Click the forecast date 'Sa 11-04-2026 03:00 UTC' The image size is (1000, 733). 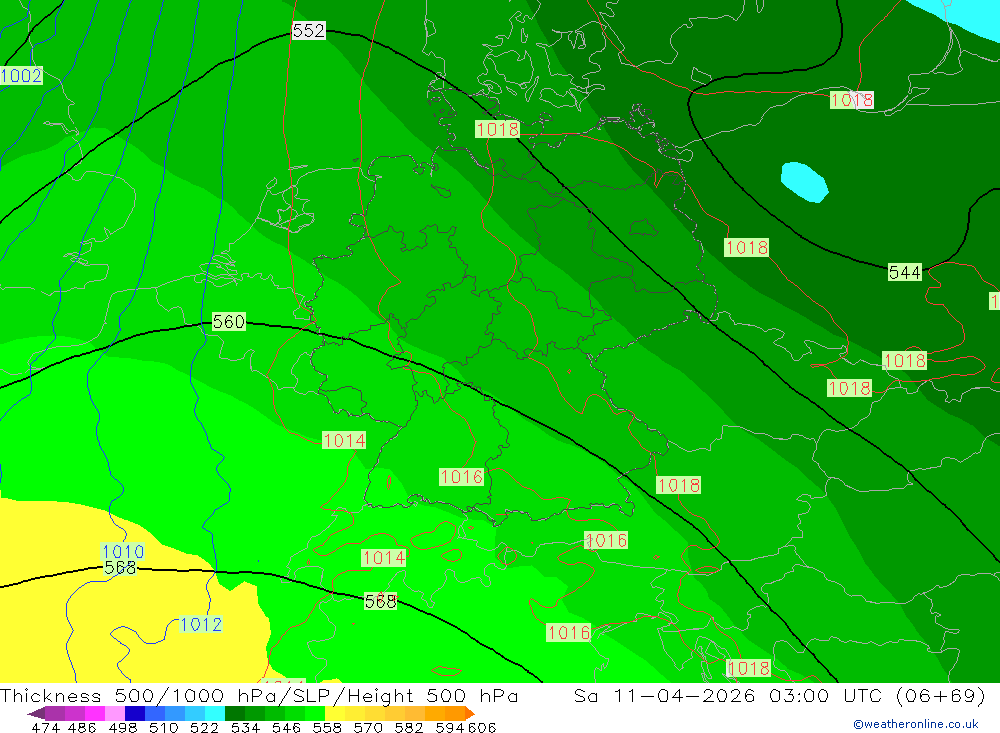[x=728, y=695]
